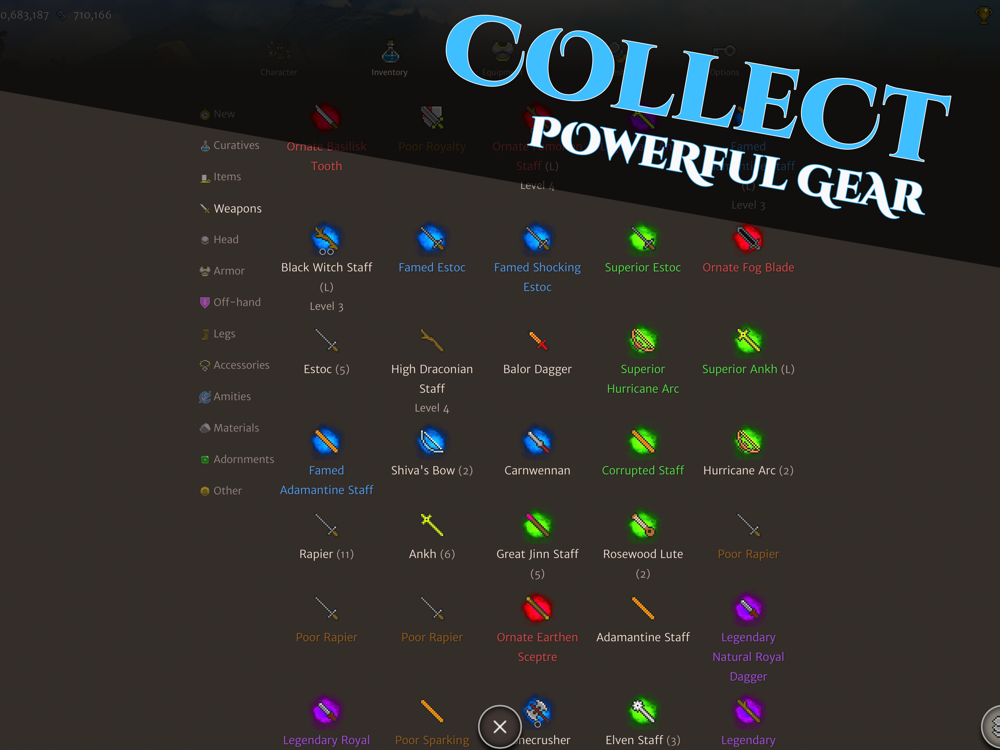Viewport: 1000px width, 750px height.
Task: Switch to Off-hand category
Action: click(x=230, y=302)
